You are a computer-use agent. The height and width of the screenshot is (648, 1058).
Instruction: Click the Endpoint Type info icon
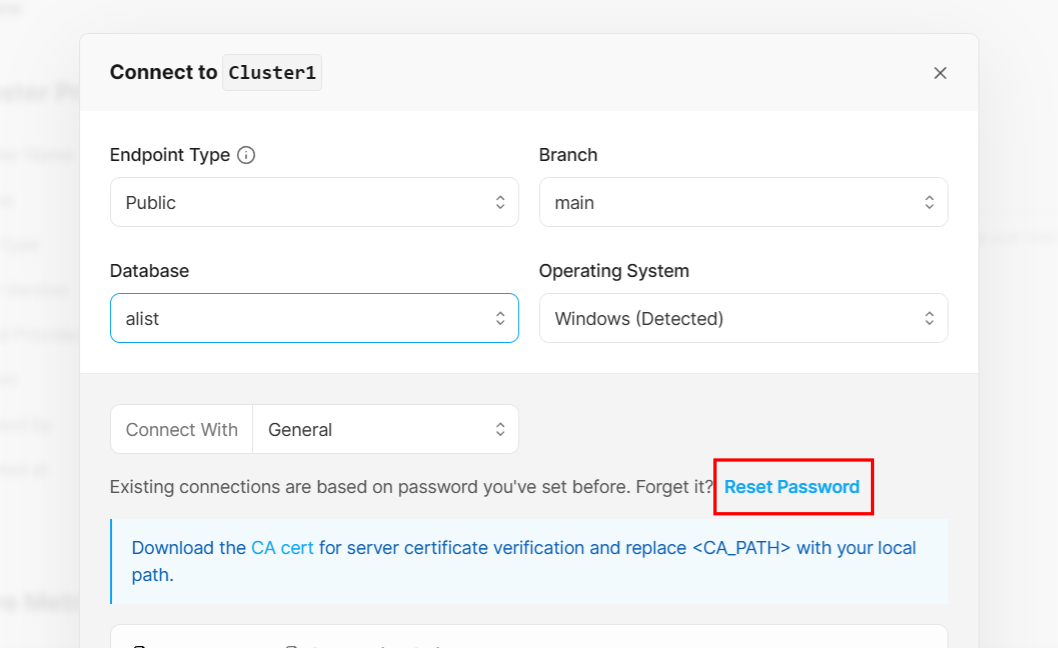click(x=246, y=155)
